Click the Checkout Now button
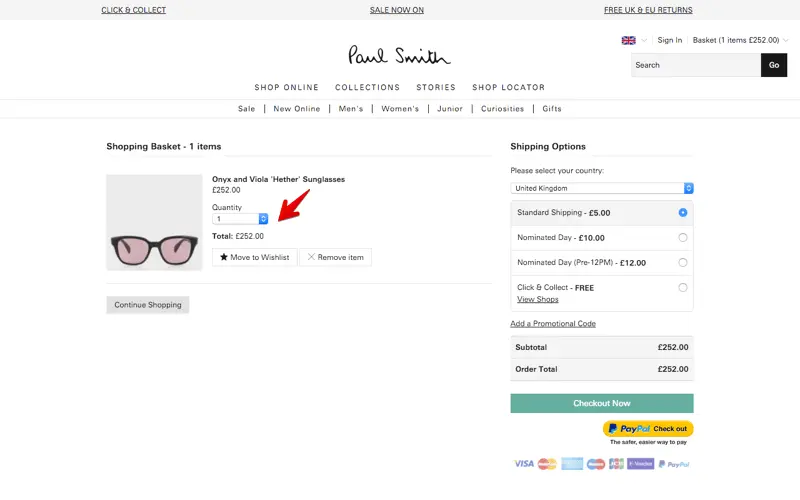Image resolution: width=800 pixels, height=500 pixels. (602, 403)
